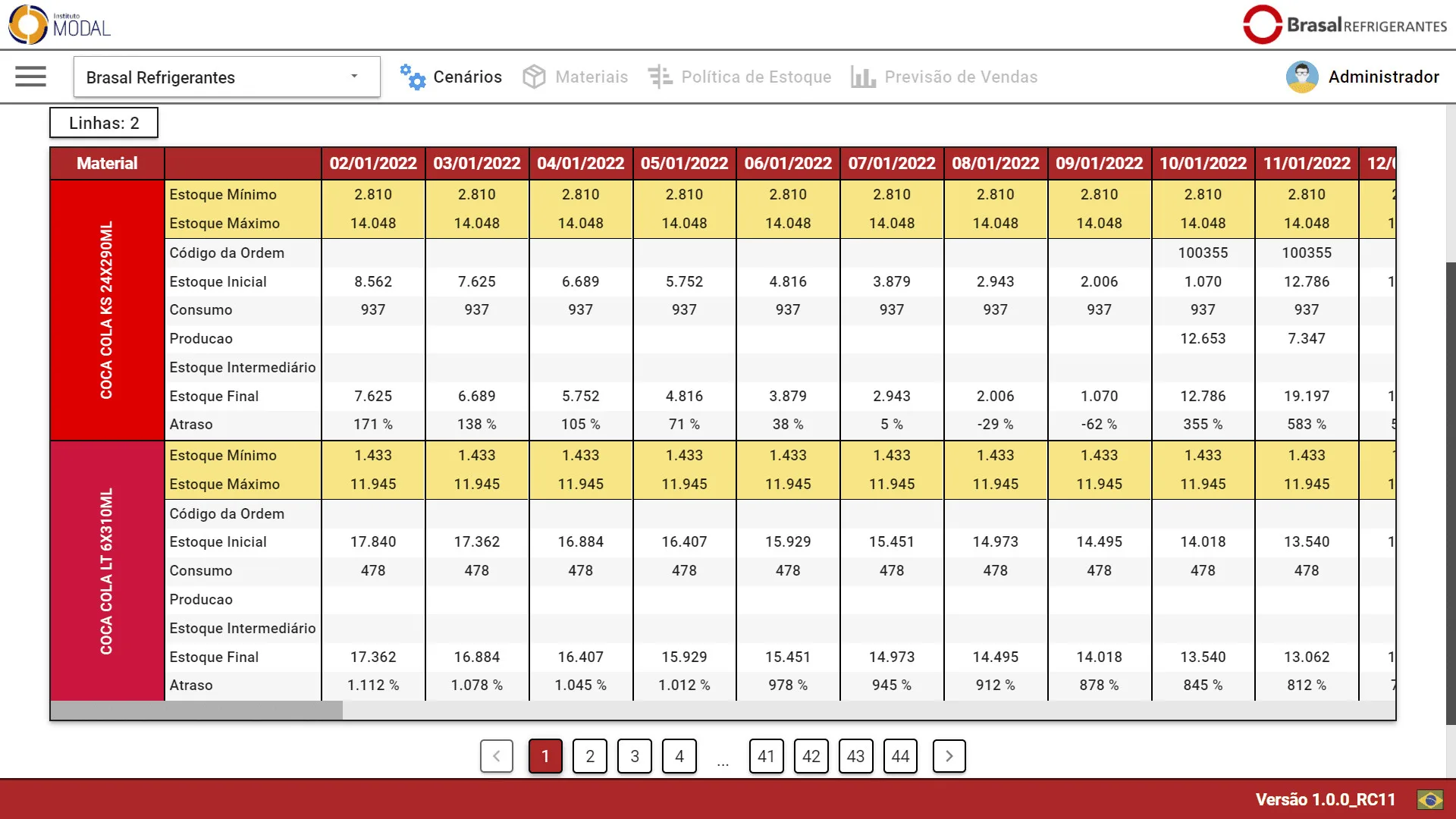Image resolution: width=1456 pixels, height=819 pixels.
Task: Go to previous page with left chevron
Action: click(497, 756)
